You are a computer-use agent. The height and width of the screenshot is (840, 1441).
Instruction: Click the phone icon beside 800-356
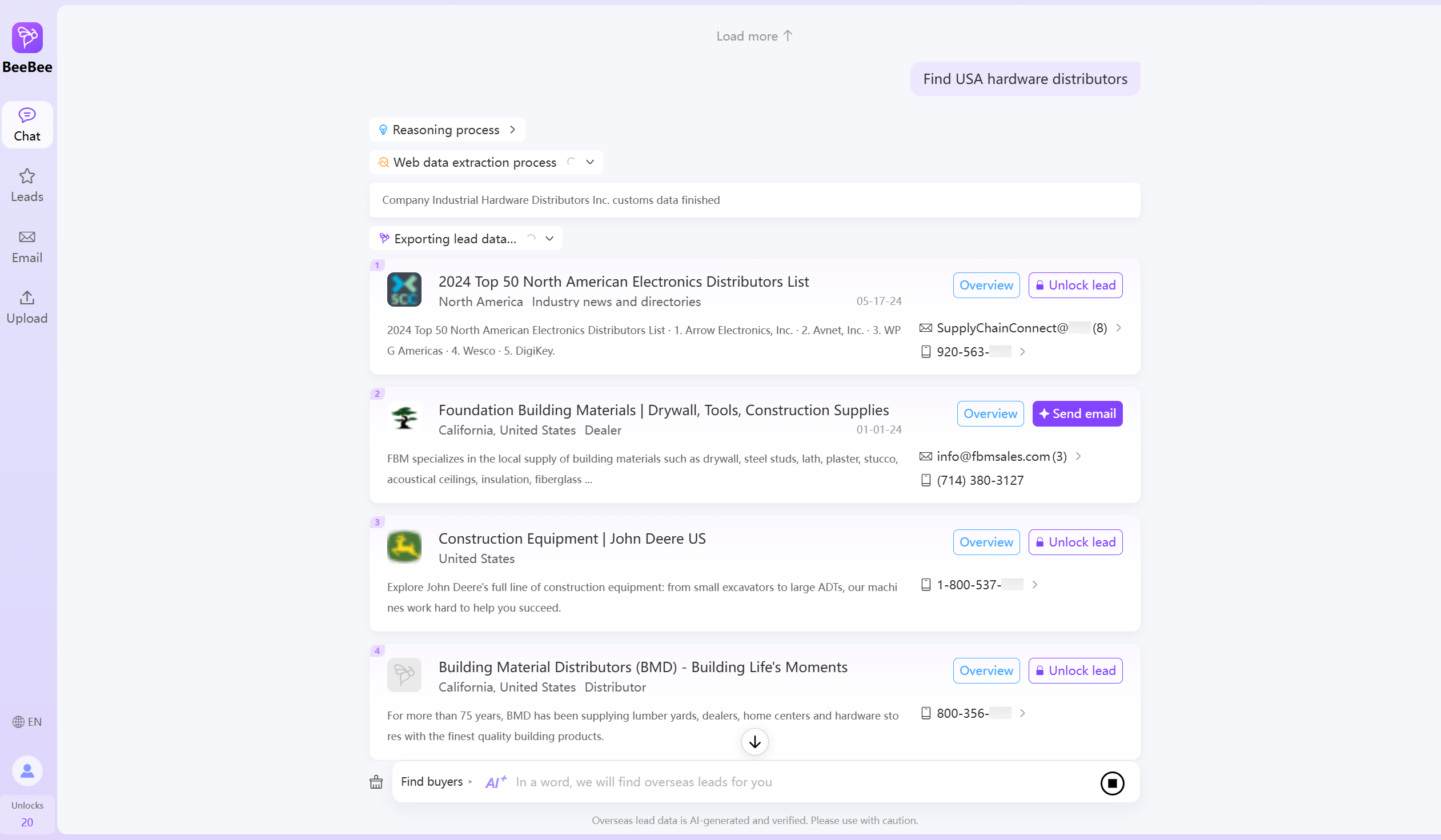(926, 713)
